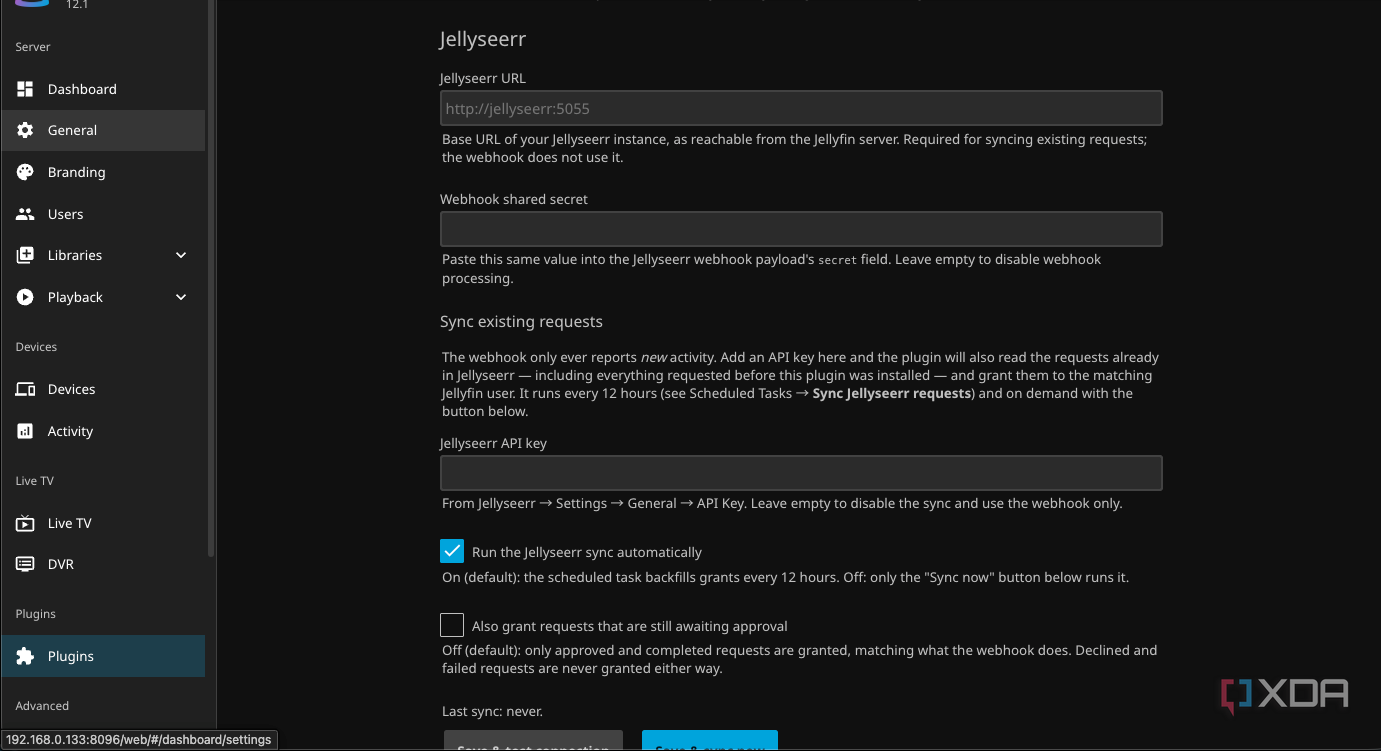
Task: Click the bold 'Sync Jellyseerr requests' text
Action: pyautogui.click(x=892, y=393)
